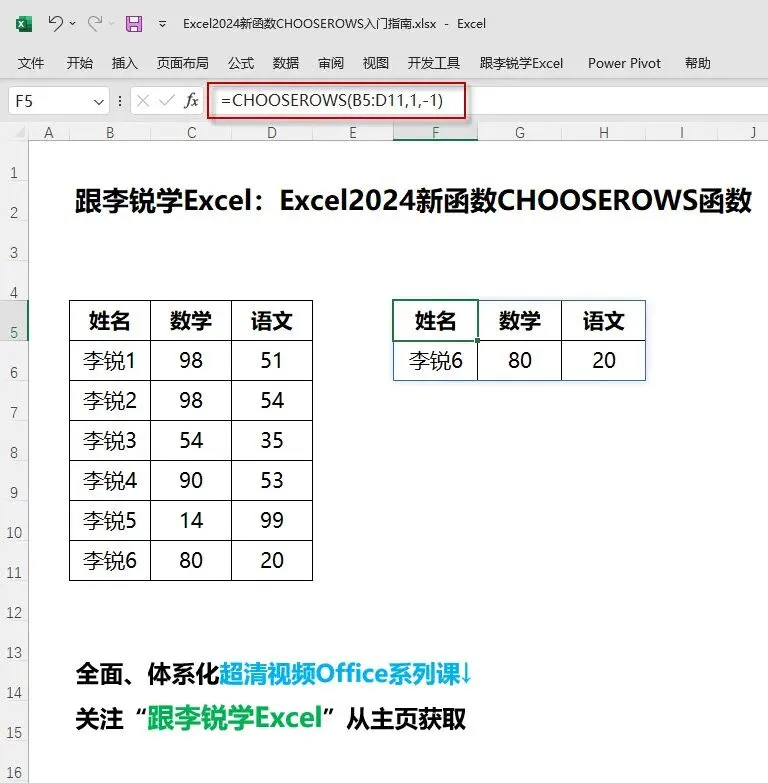Select result header cell 姓名 in F5

click(x=435, y=321)
